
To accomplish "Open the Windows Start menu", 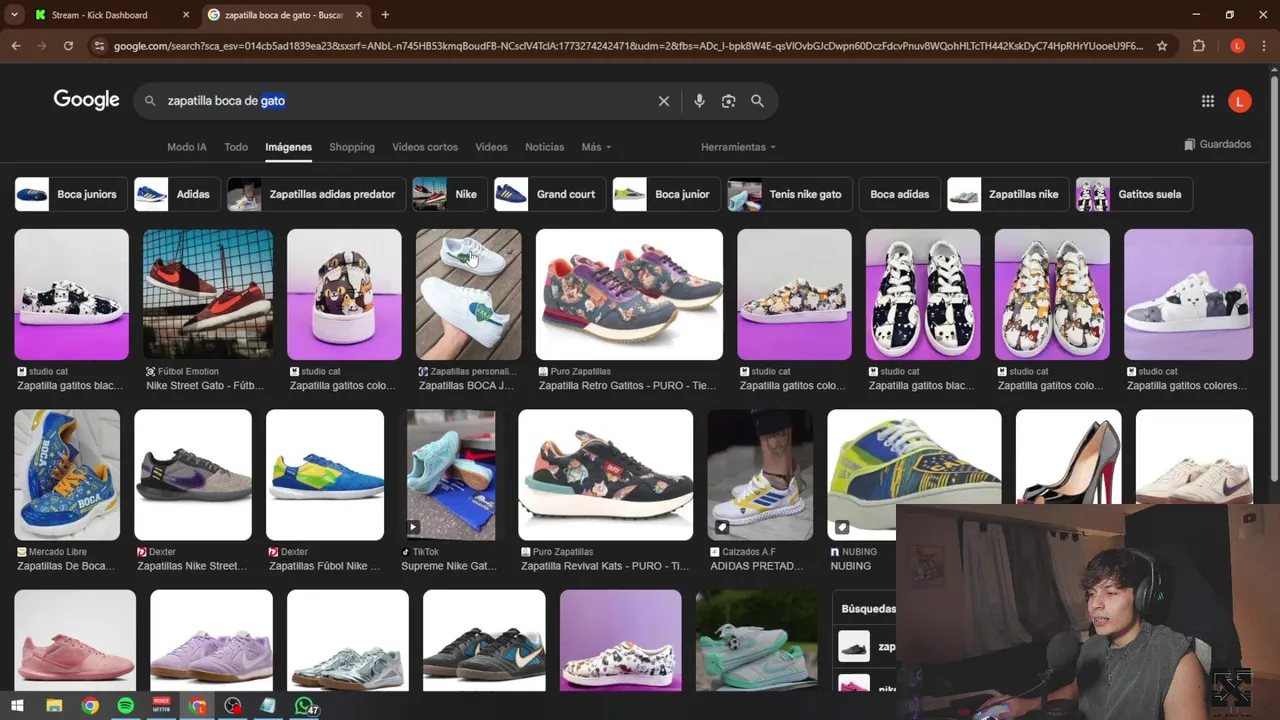I will click(17, 706).
